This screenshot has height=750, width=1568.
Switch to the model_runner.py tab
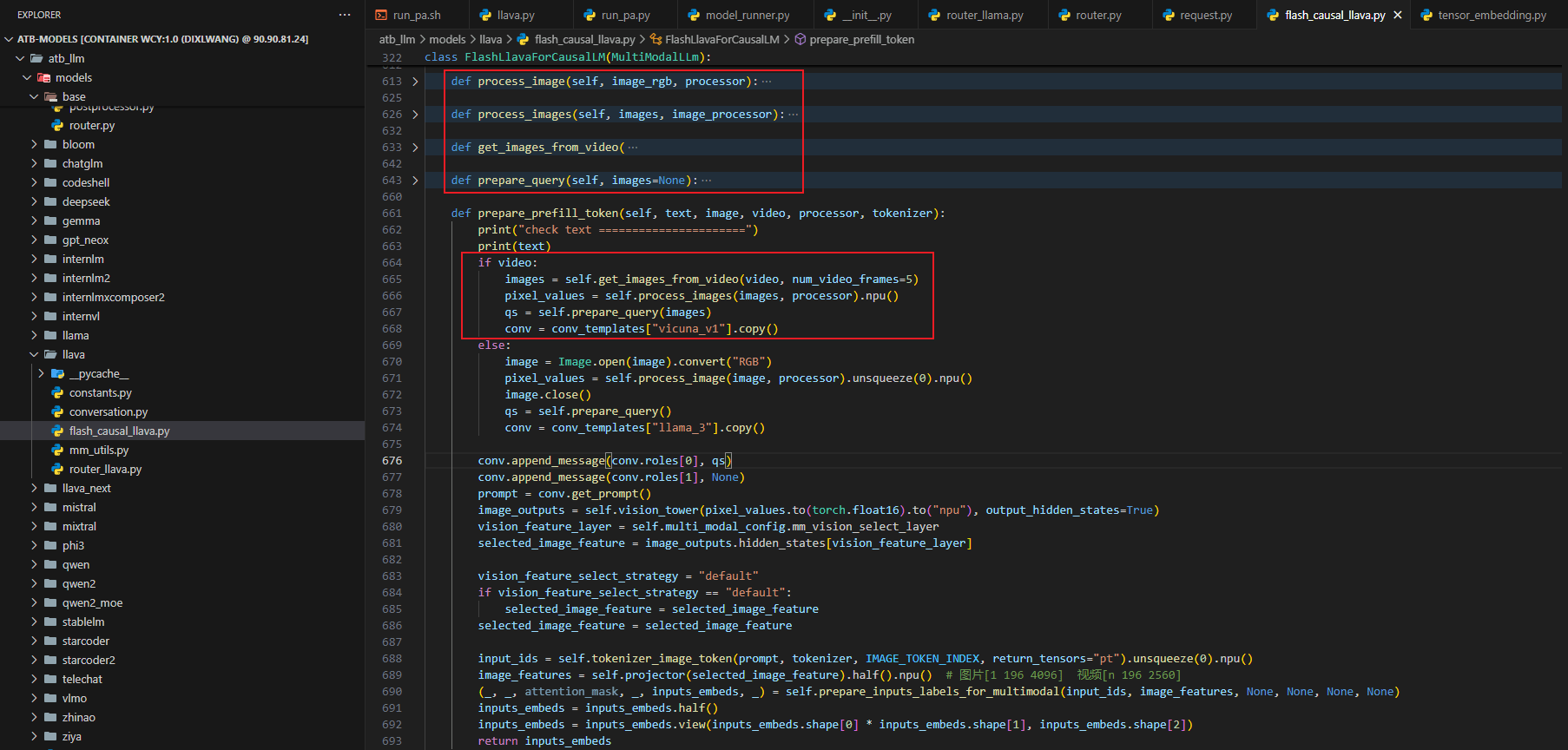tap(747, 15)
